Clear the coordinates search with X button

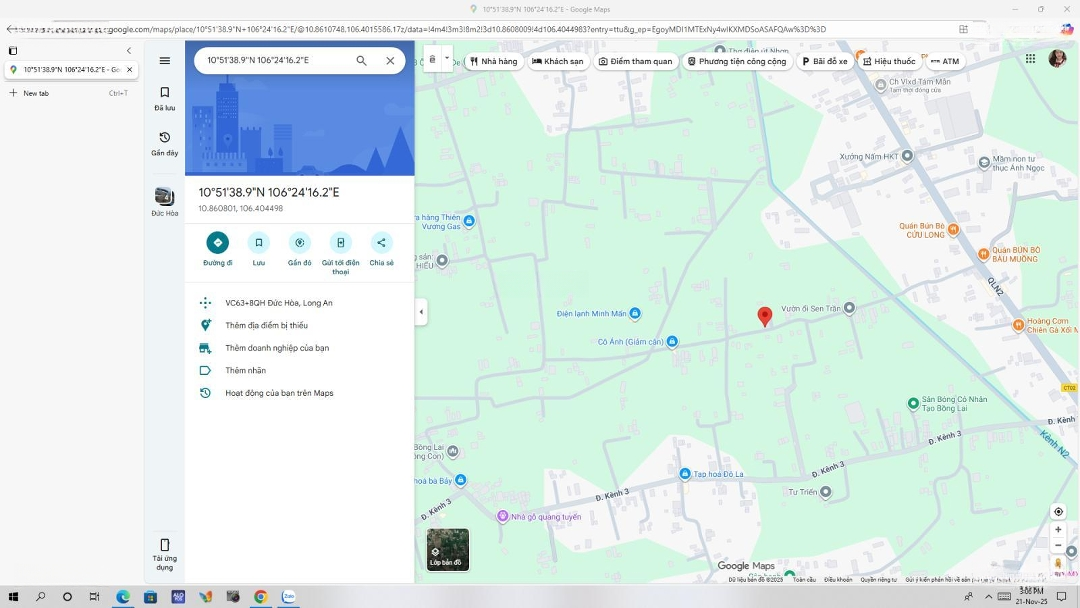point(390,61)
